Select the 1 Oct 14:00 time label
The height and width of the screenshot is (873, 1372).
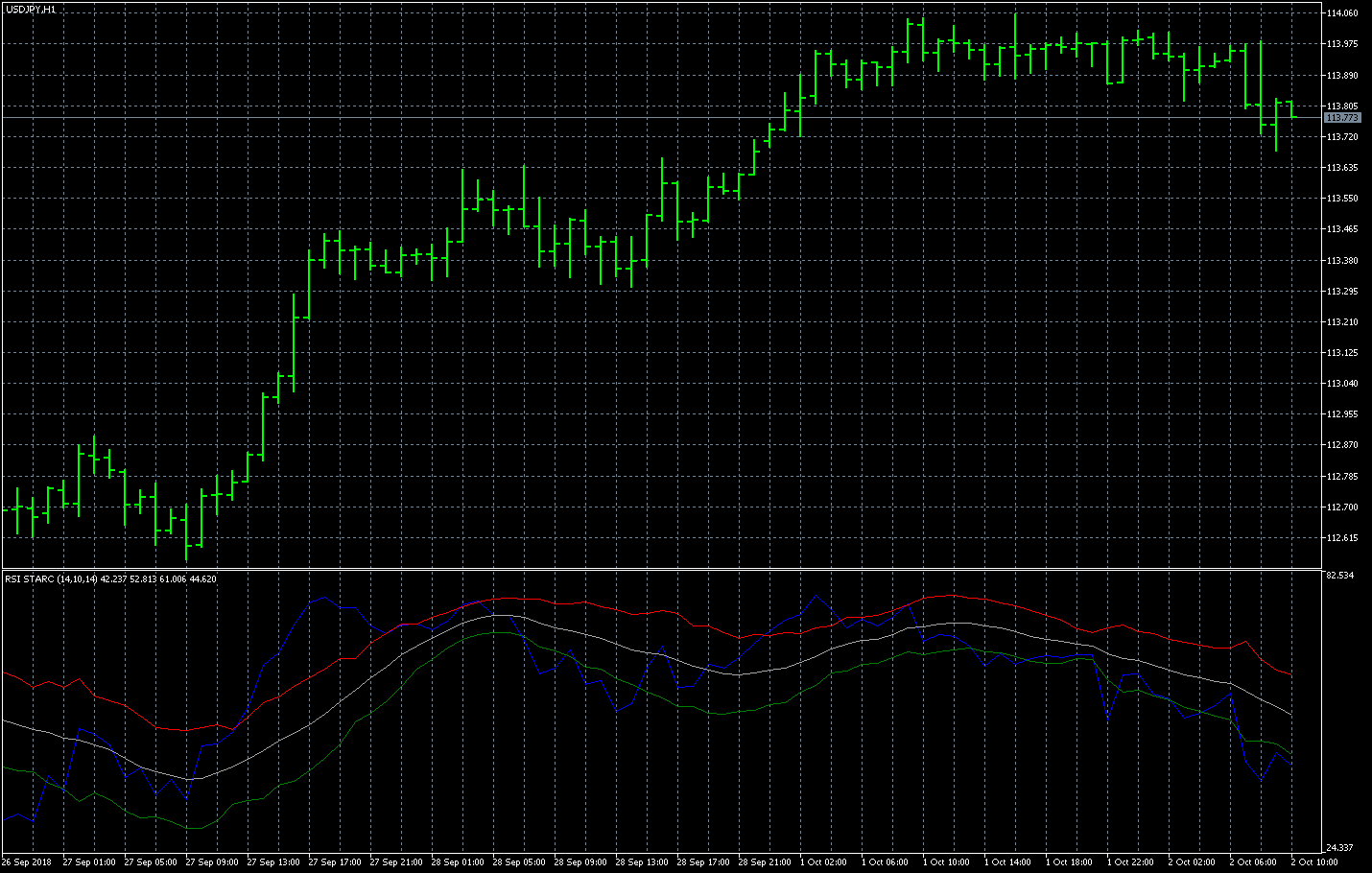pyautogui.click(x=1010, y=862)
